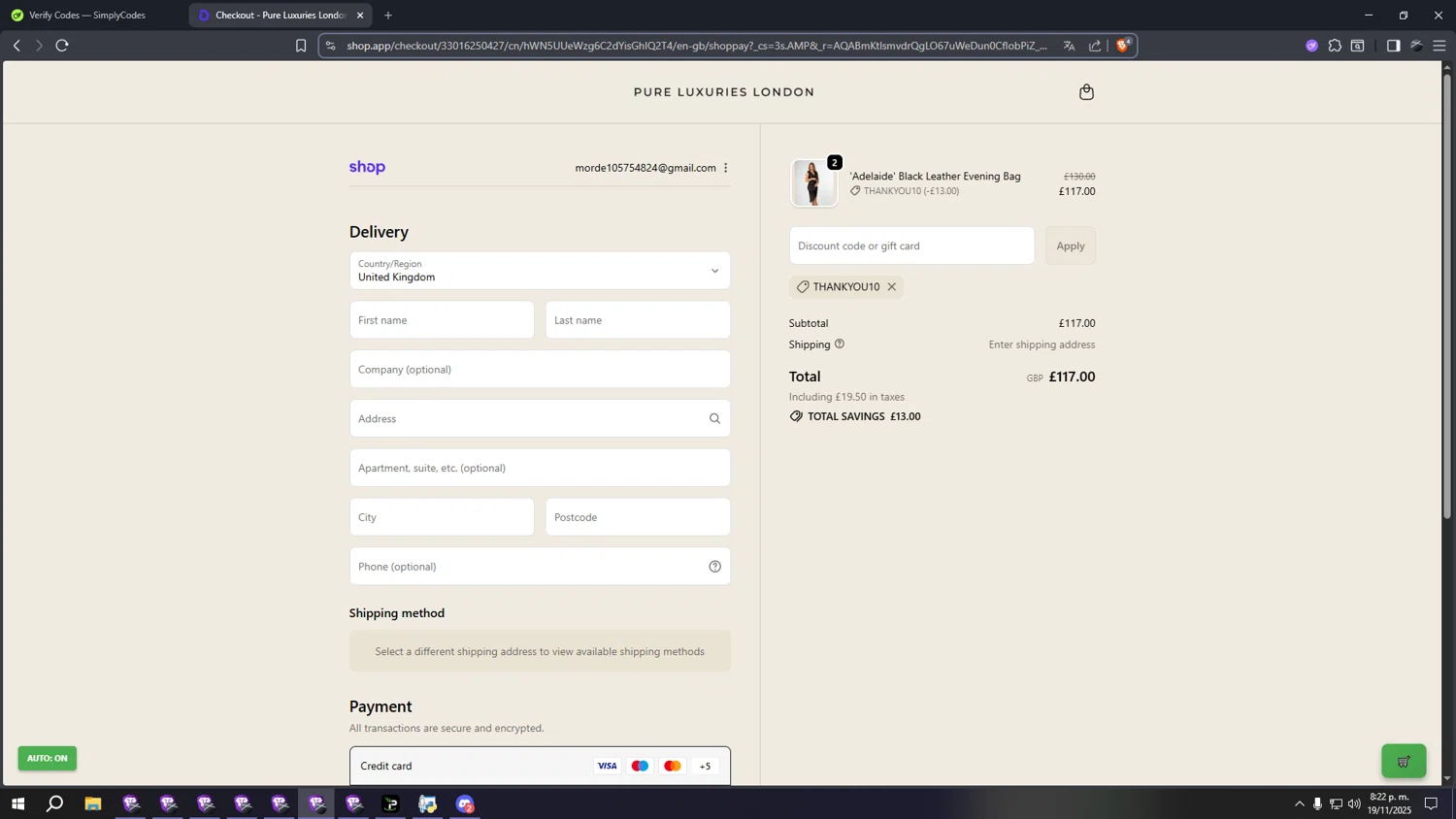
Task: Click the Adelaide evening bag thumbnail
Action: [x=813, y=182]
